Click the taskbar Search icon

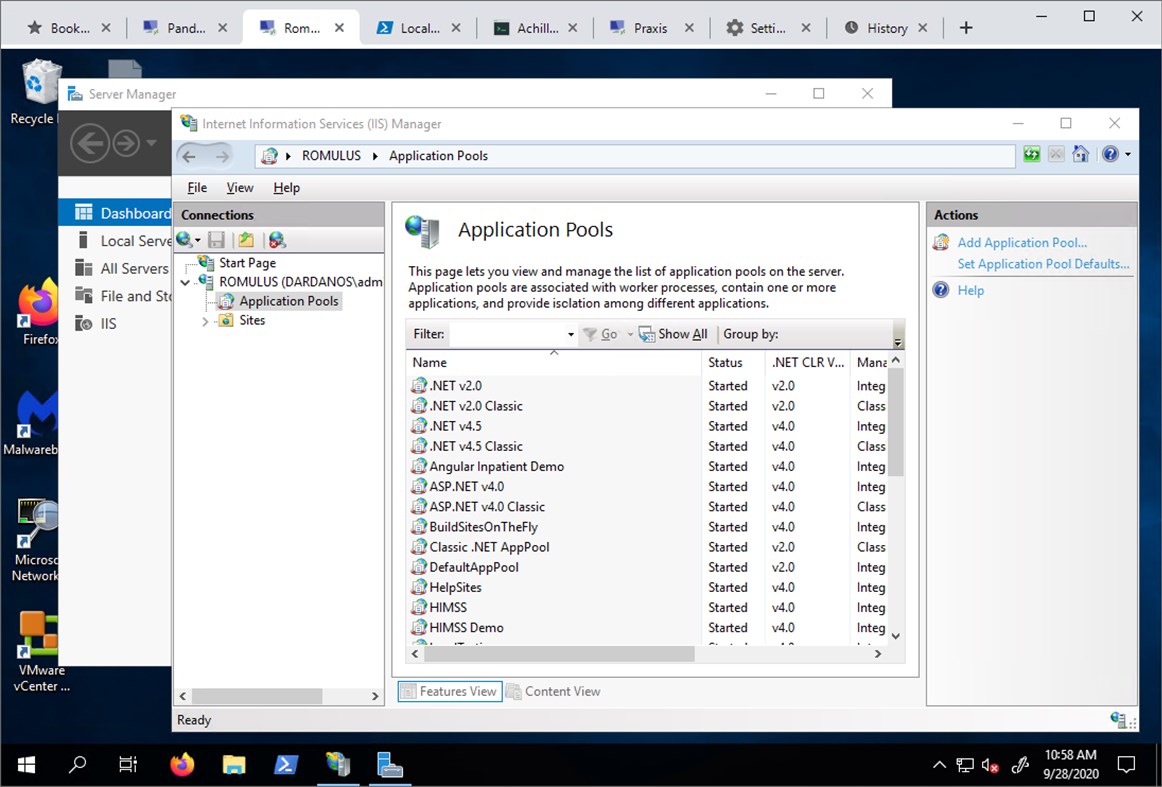pyautogui.click(x=77, y=764)
